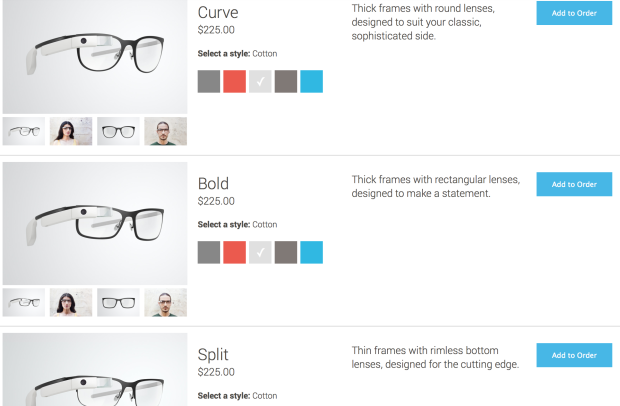Show the woman wearing Curve thumbnail
The height and width of the screenshot is (406, 620).
pyautogui.click(x=71, y=131)
